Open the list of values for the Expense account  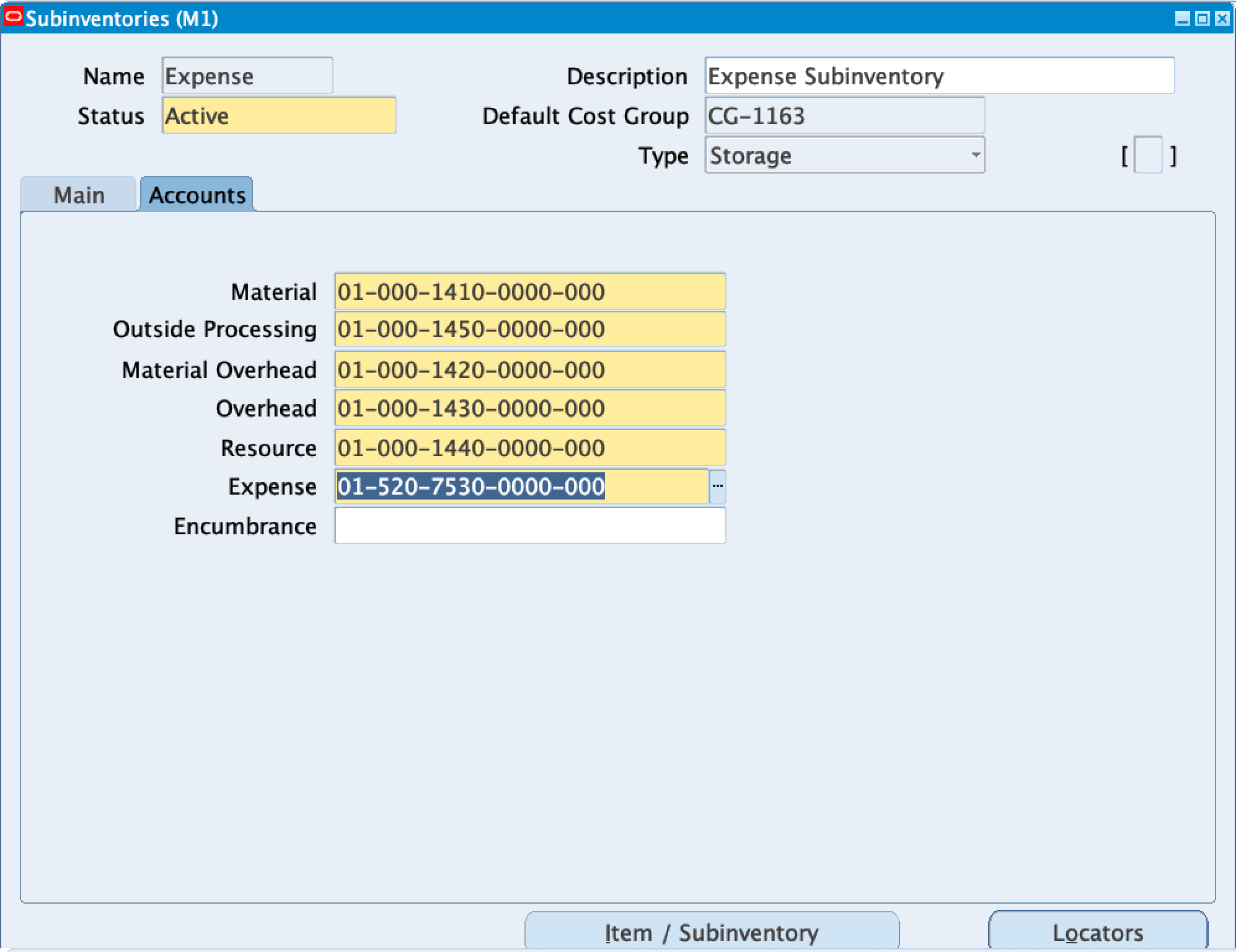tap(718, 487)
